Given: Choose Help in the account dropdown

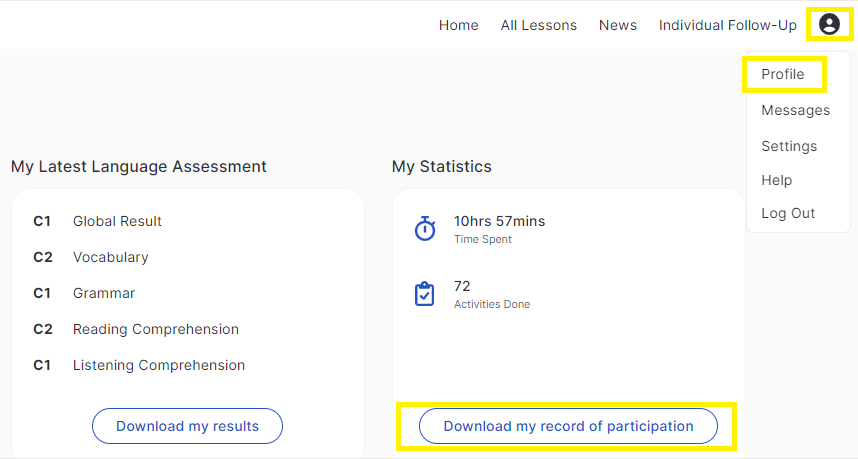Looking at the screenshot, I should click(x=776, y=180).
